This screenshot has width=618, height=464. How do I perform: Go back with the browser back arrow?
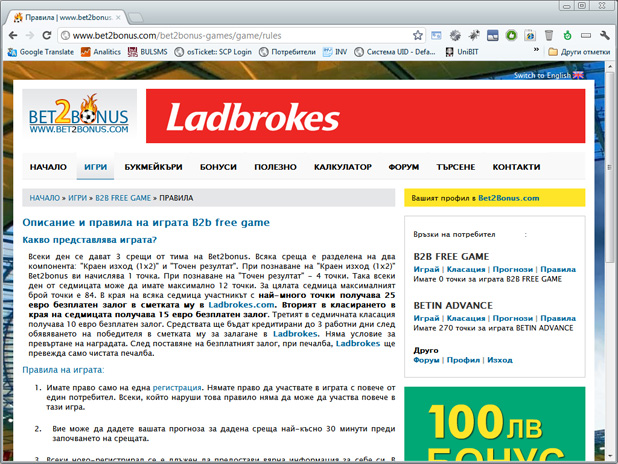point(13,35)
